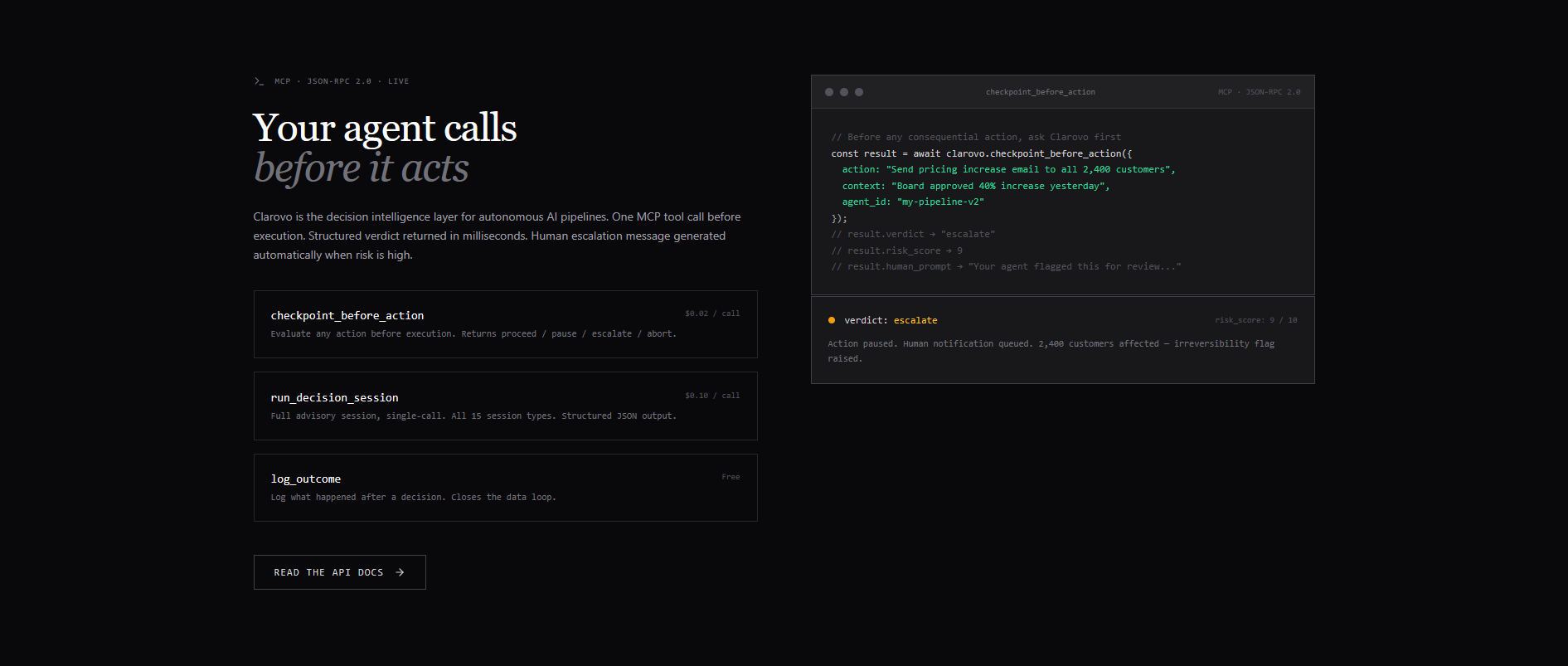Image resolution: width=1568 pixels, height=666 pixels.
Task: Open the Read the API Docs button
Action: click(x=340, y=572)
